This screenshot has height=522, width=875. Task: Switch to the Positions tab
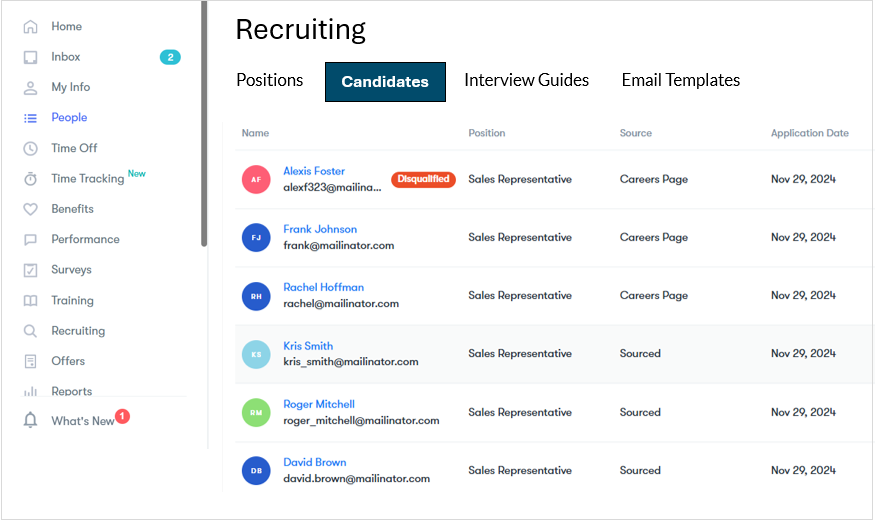[269, 80]
